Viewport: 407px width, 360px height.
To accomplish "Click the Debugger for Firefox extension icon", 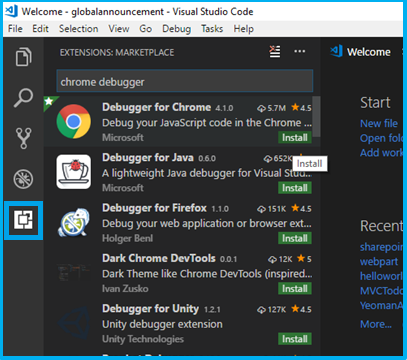I will pyautogui.click(x=74, y=222).
